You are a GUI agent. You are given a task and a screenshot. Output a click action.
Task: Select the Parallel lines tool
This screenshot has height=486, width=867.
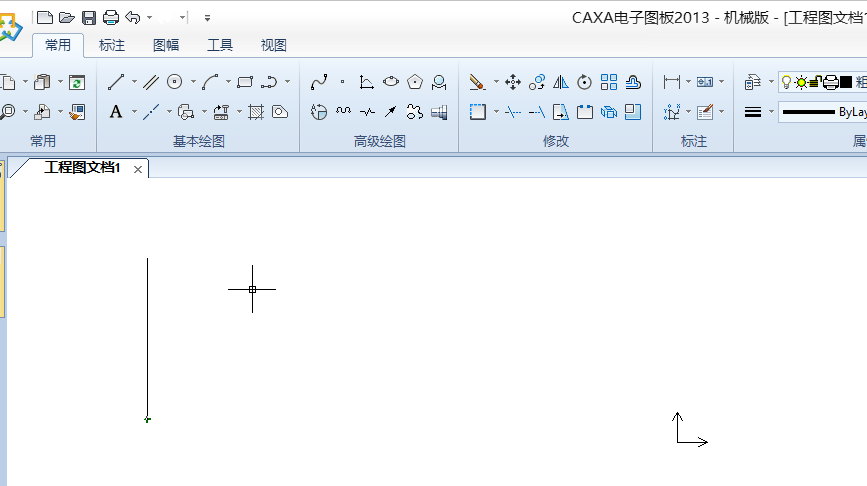(150, 82)
